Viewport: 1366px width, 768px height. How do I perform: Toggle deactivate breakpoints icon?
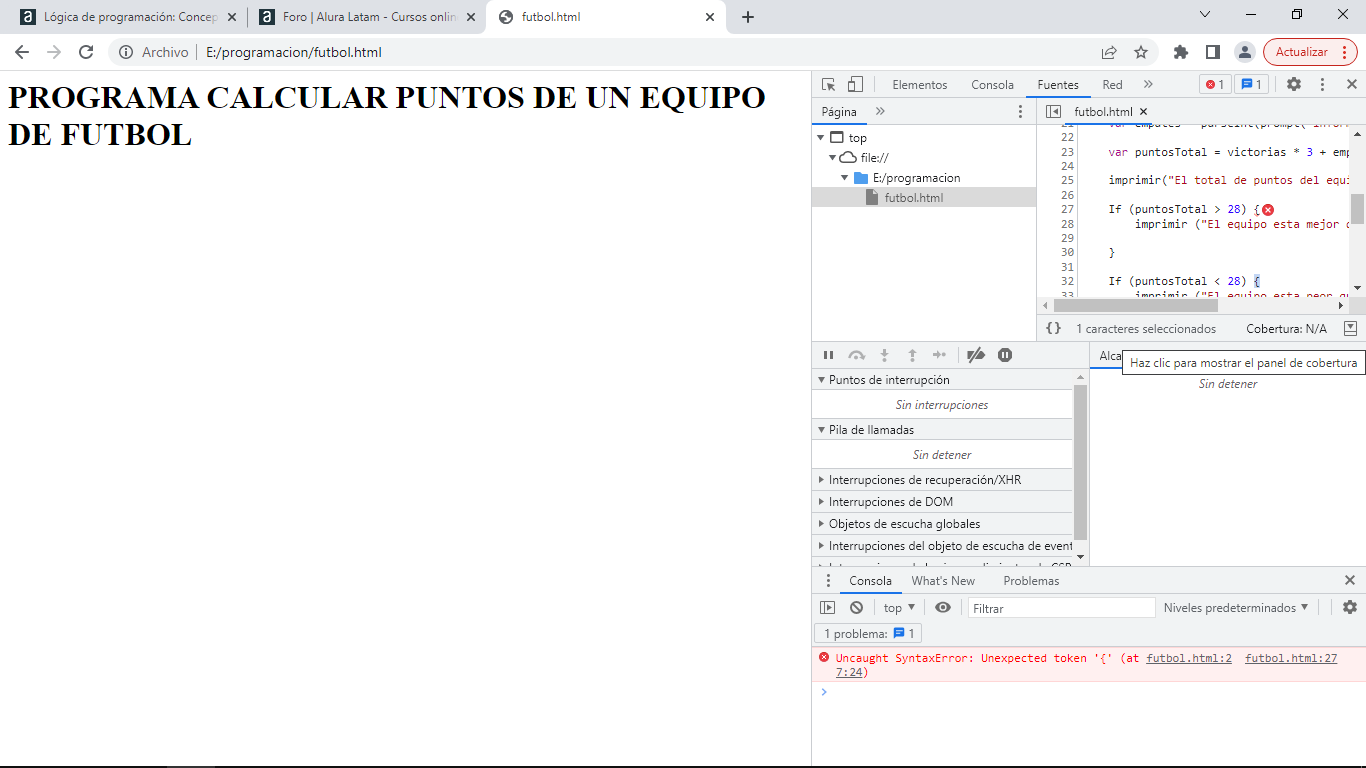click(x=976, y=355)
